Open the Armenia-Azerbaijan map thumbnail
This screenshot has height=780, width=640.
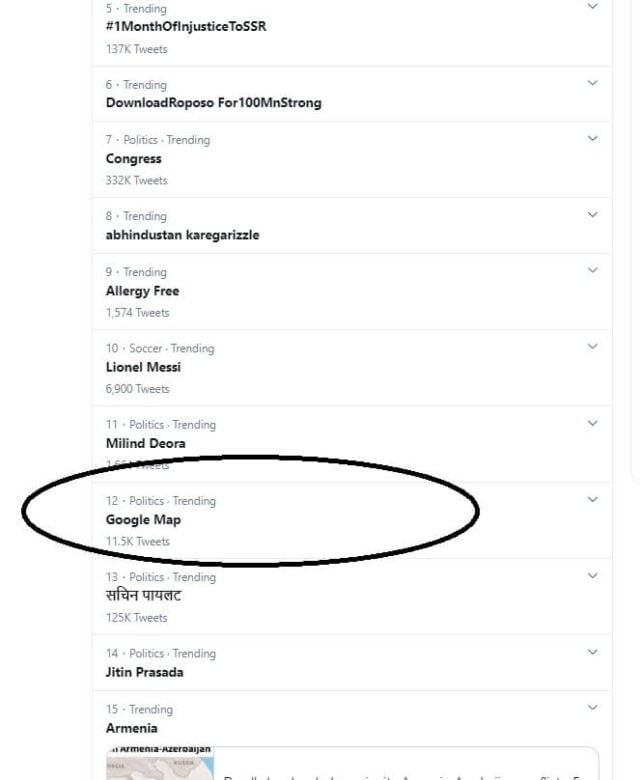(x=160, y=764)
